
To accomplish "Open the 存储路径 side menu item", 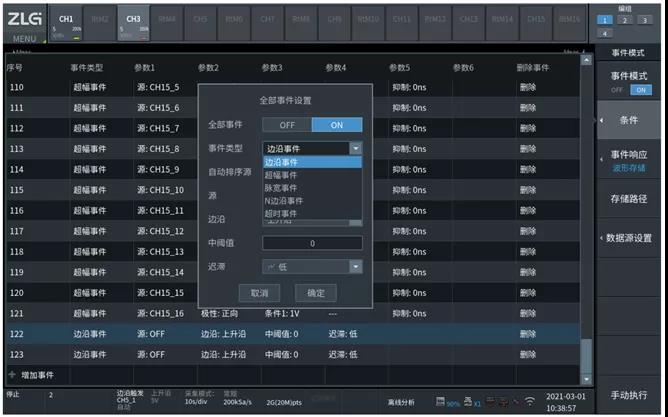I will point(629,198).
